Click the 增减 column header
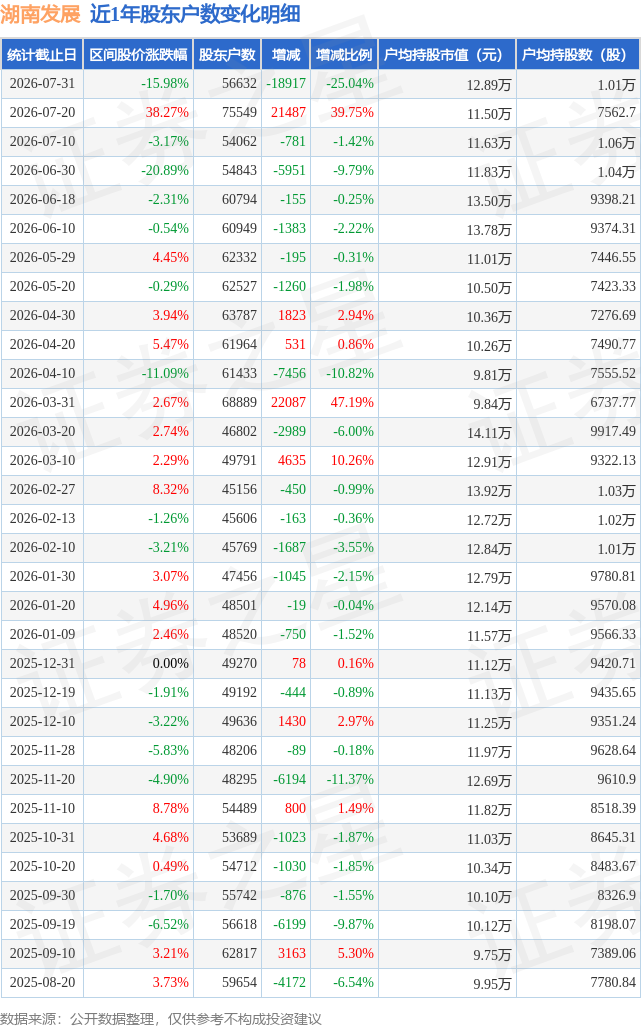 [x=286, y=55]
